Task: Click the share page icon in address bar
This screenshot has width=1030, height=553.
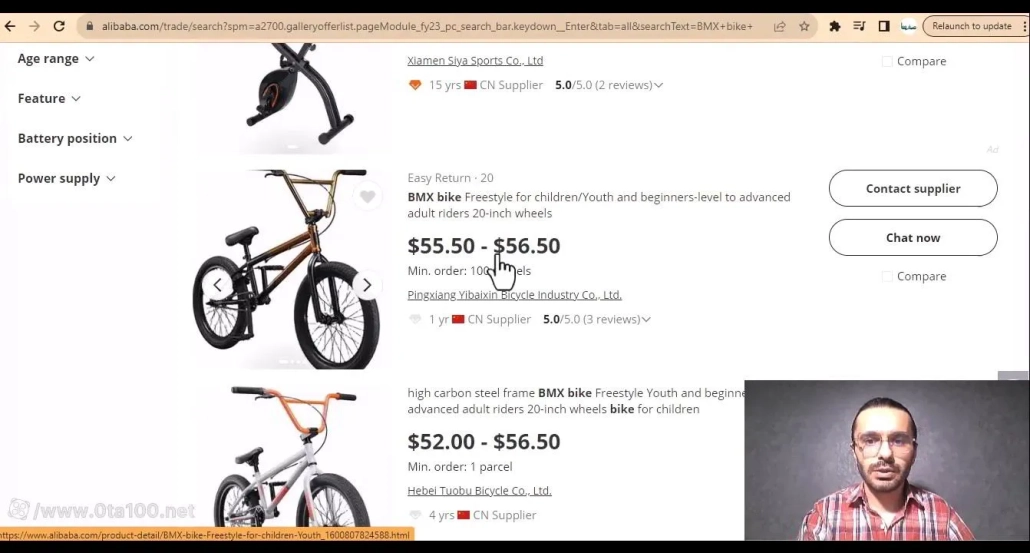Action: (780, 26)
